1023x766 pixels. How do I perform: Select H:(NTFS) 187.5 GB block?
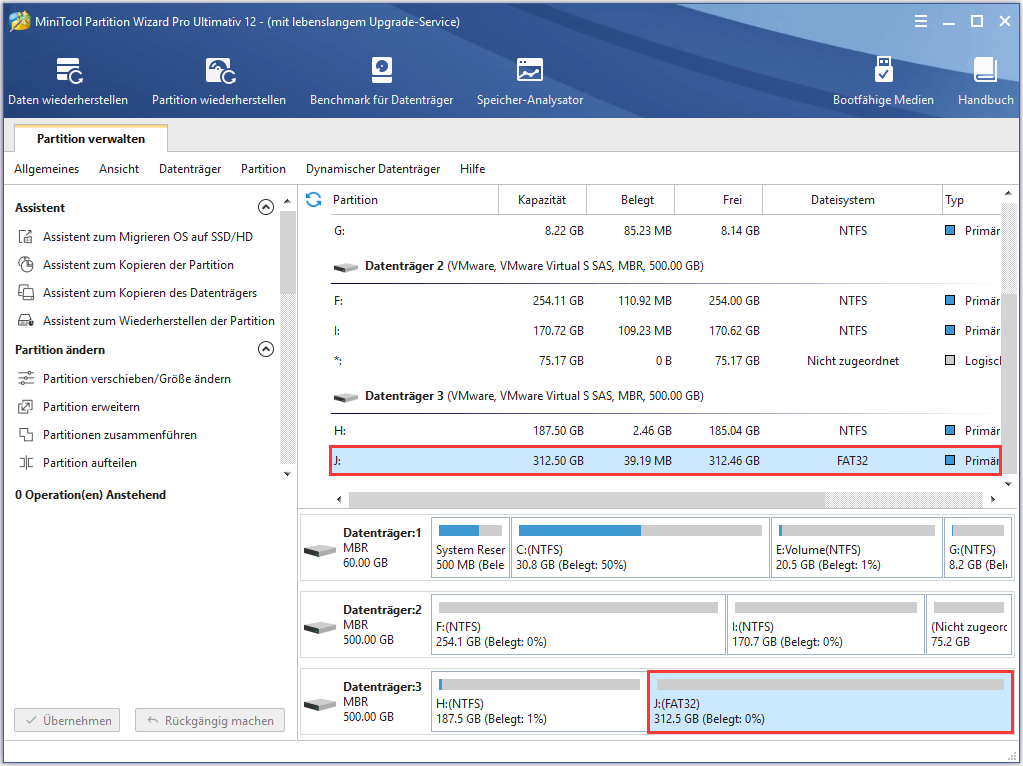pyautogui.click(x=538, y=702)
